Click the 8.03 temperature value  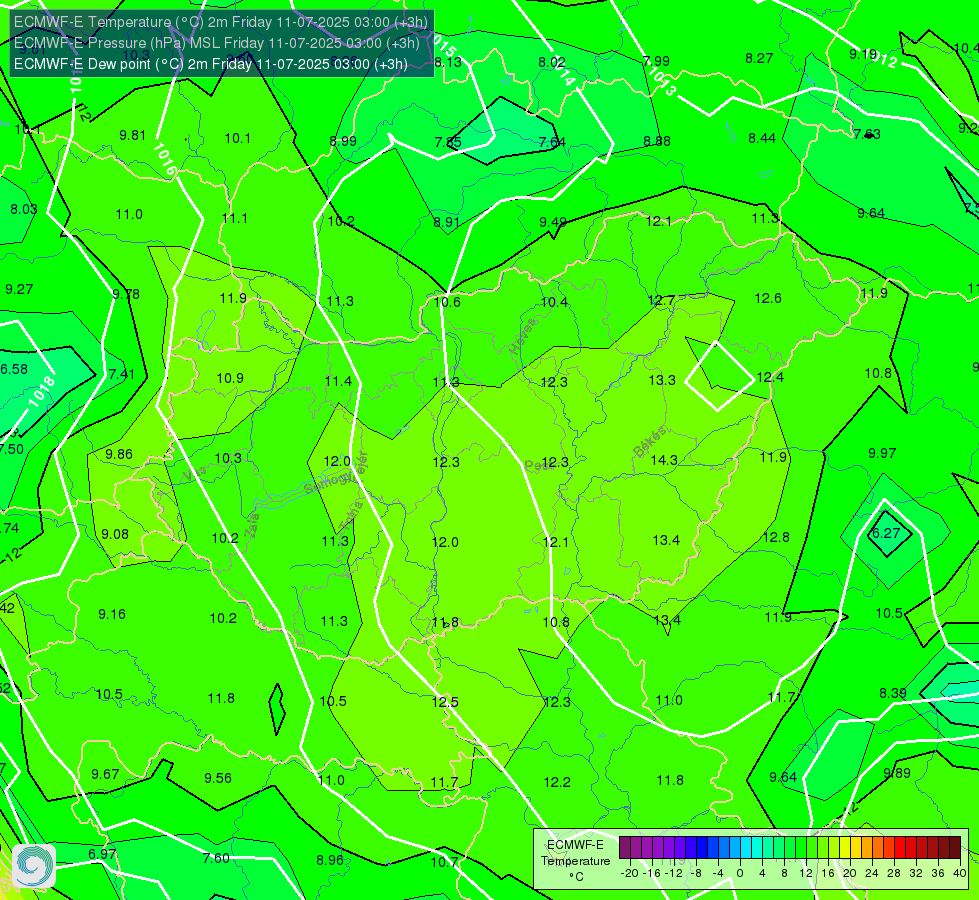pyautogui.click(x=24, y=209)
